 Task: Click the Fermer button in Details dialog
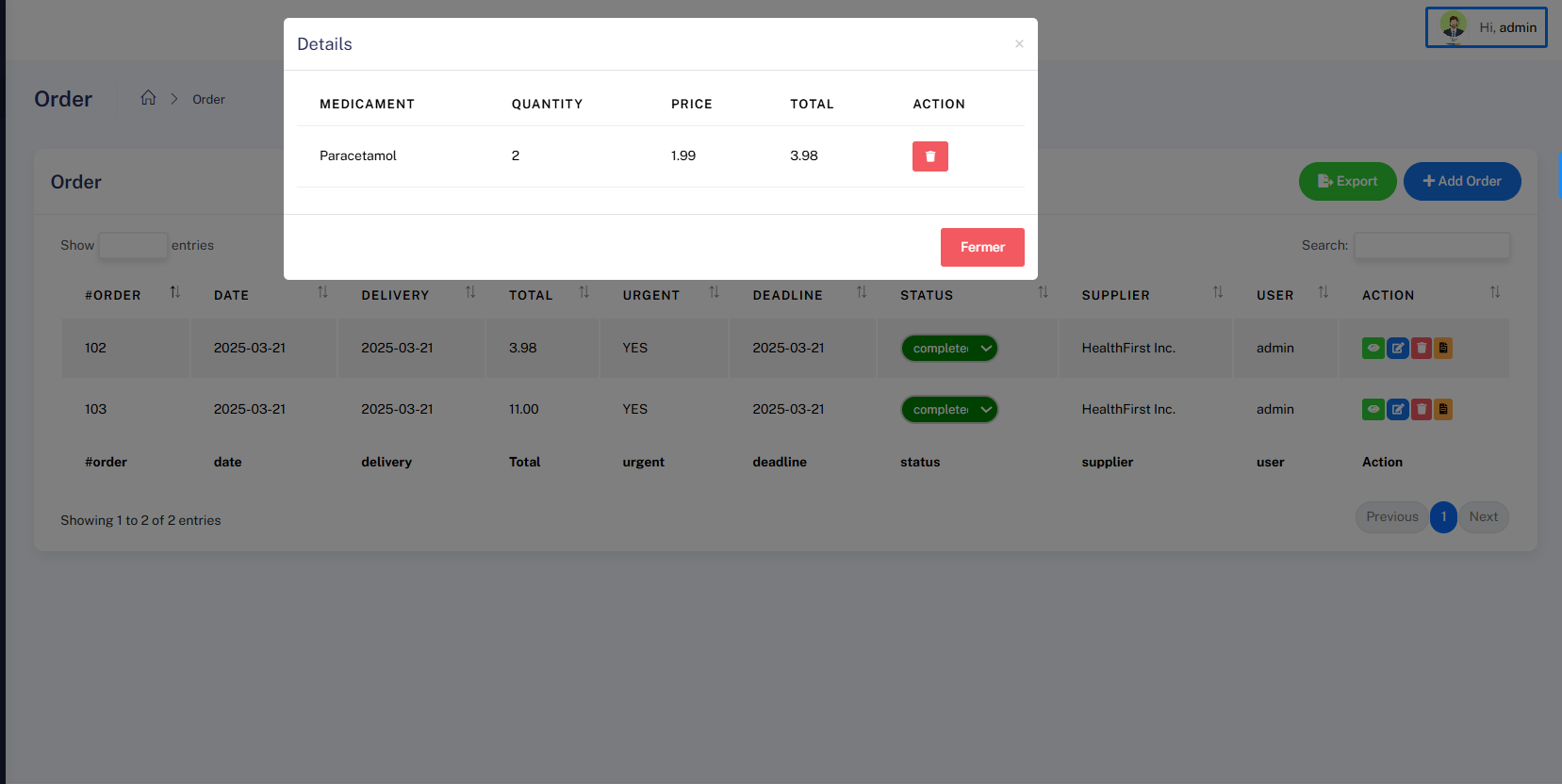(x=982, y=247)
